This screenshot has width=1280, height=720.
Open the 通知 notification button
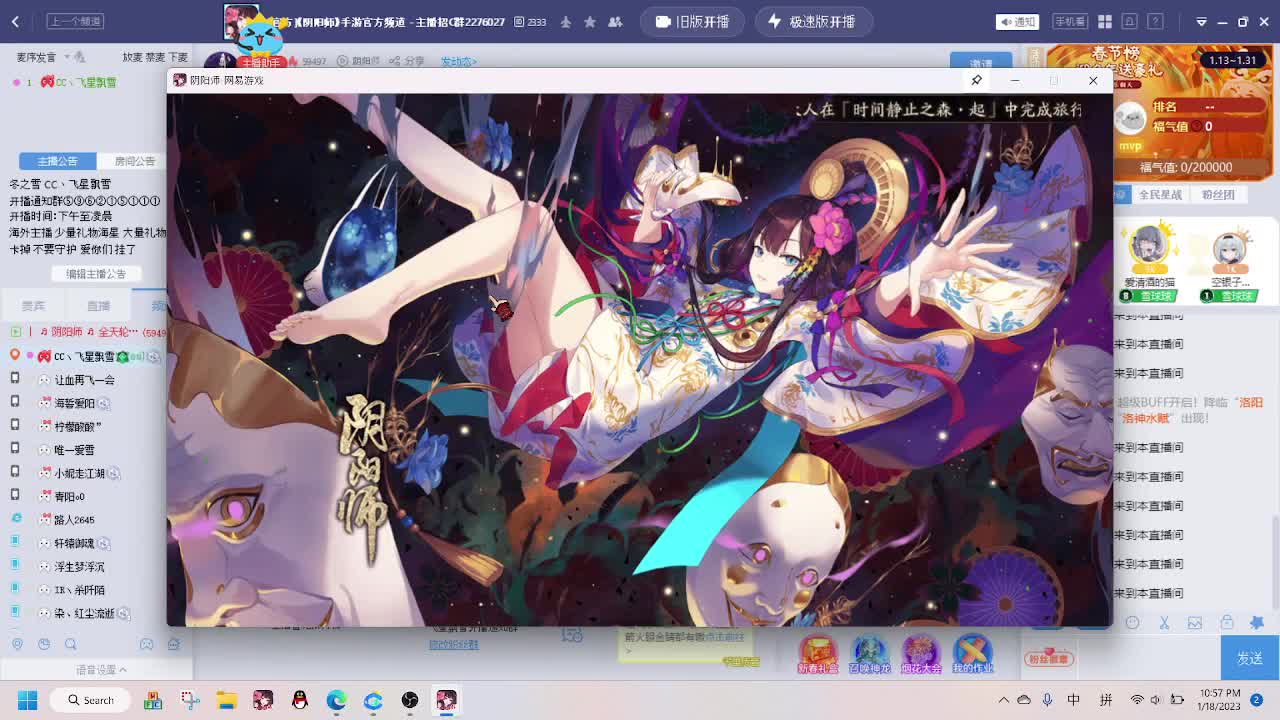[1018, 21]
